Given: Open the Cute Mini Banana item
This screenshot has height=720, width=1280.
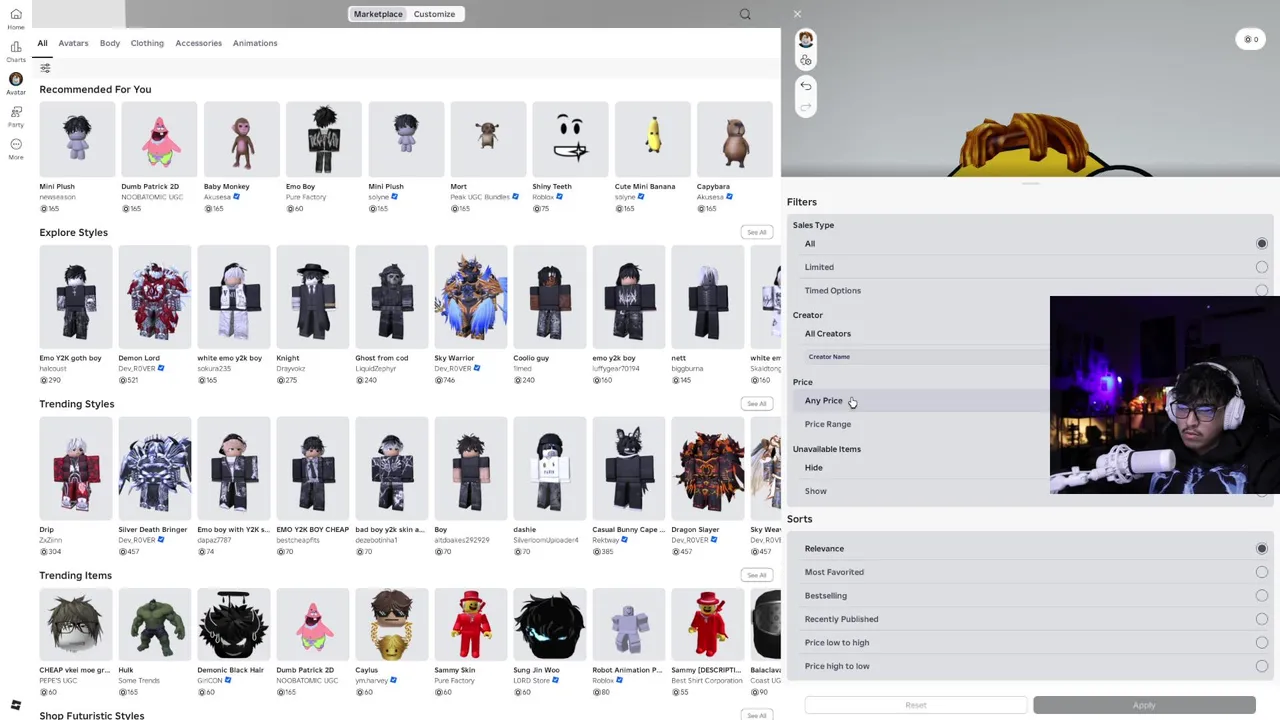Looking at the screenshot, I should click(x=652, y=139).
